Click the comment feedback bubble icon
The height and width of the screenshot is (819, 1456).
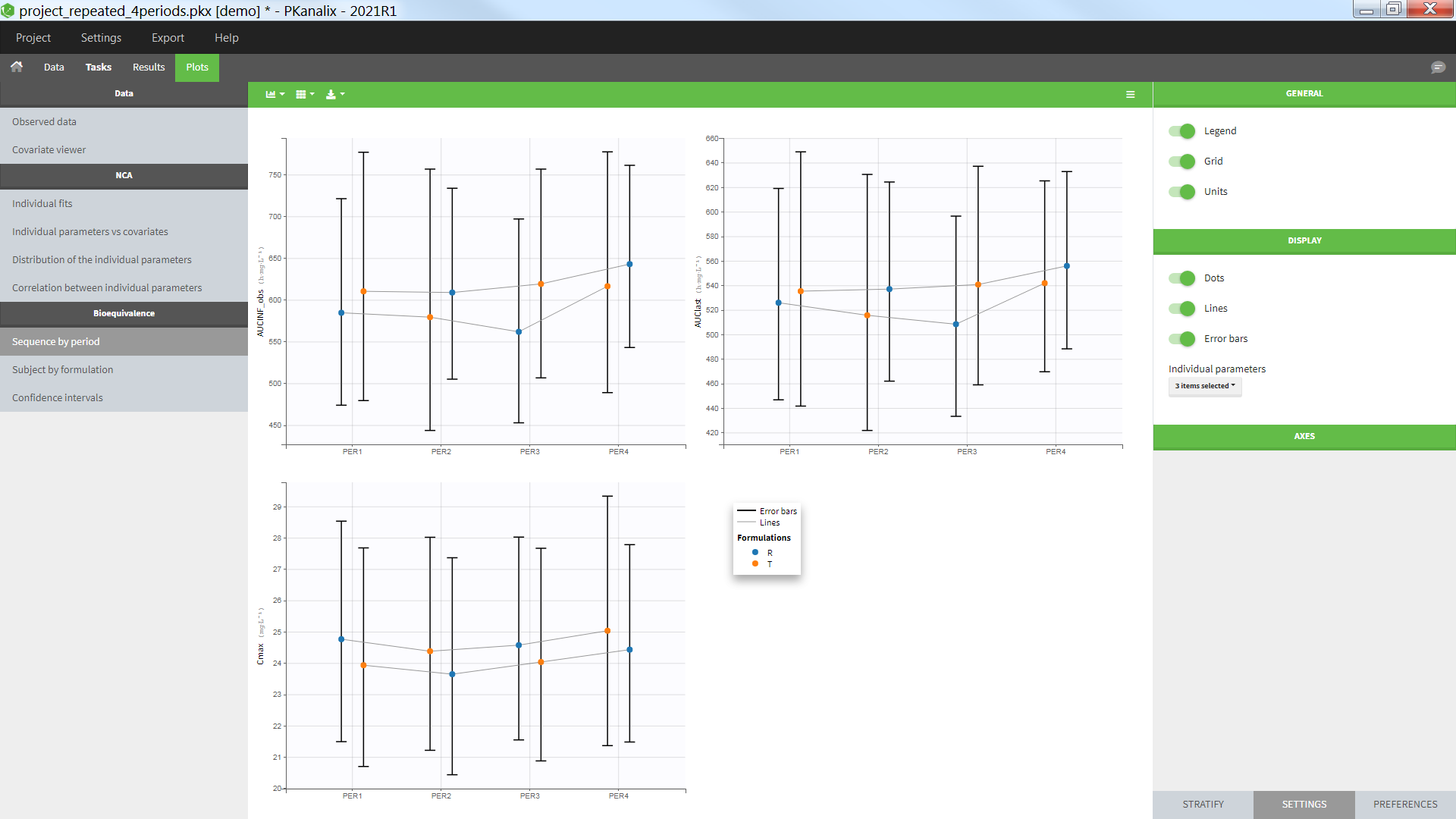1437,67
